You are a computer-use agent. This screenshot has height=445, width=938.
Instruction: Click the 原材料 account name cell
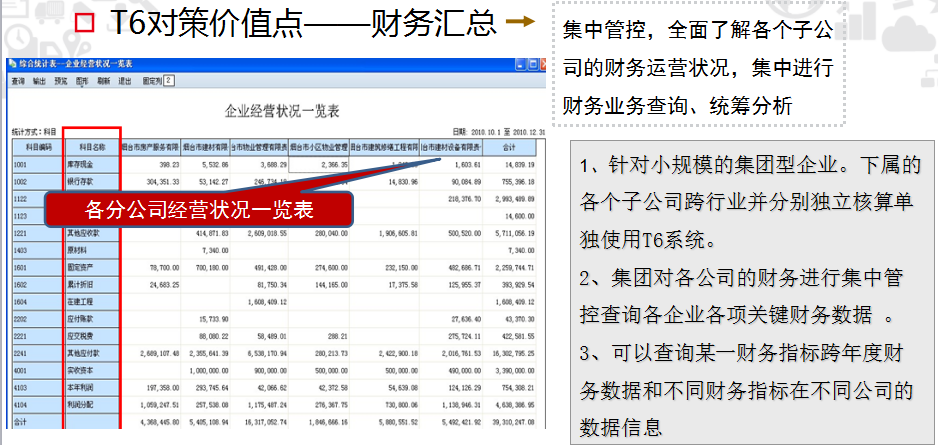click(x=92, y=251)
